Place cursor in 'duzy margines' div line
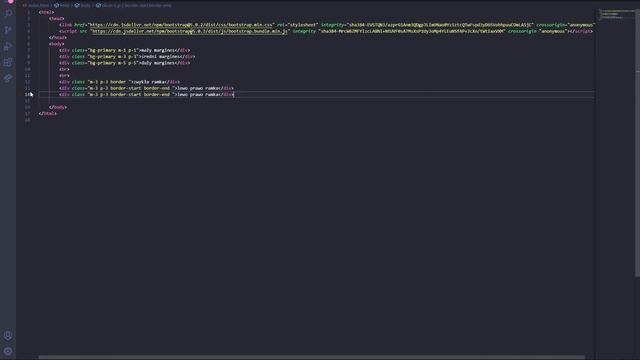The height and width of the screenshot is (360, 640). tap(124, 63)
